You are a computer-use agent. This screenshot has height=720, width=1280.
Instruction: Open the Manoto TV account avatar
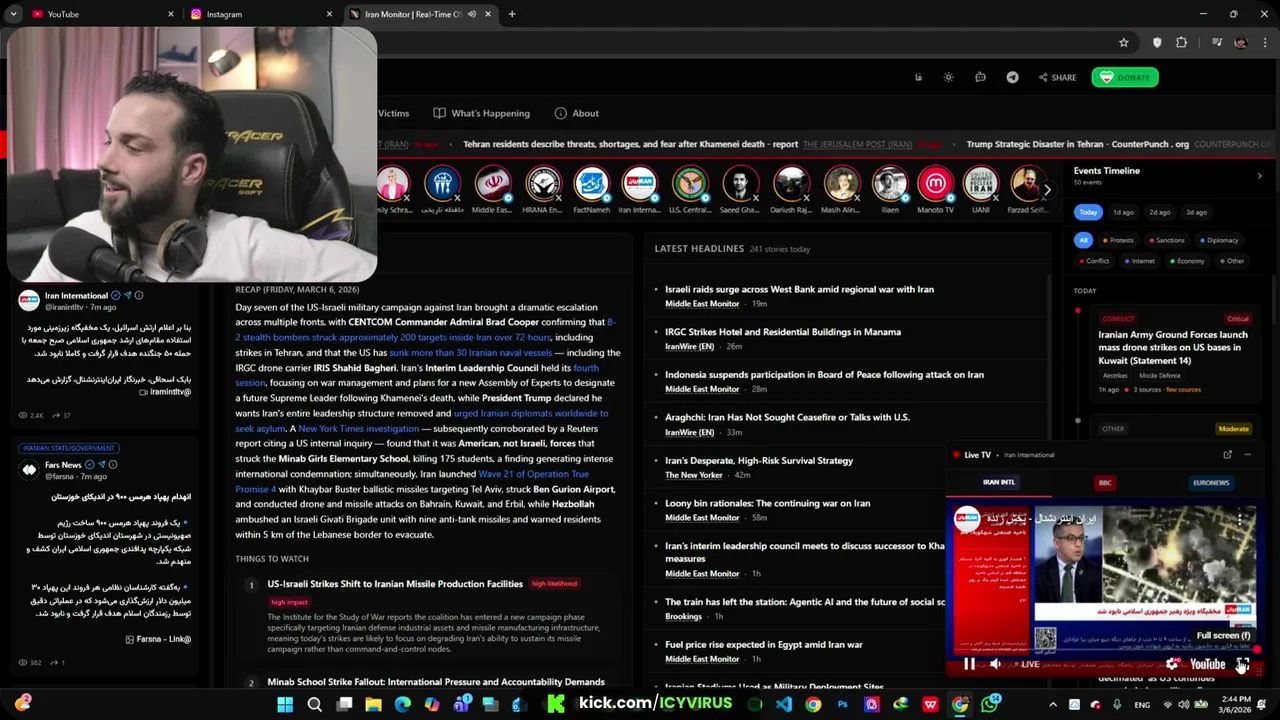[x=935, y=184]
